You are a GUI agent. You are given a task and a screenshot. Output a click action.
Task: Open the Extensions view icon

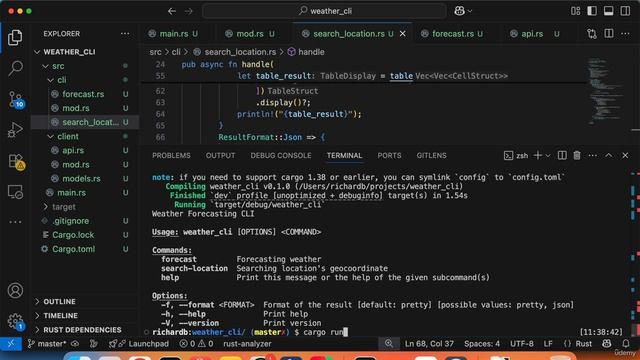[16, 161]
